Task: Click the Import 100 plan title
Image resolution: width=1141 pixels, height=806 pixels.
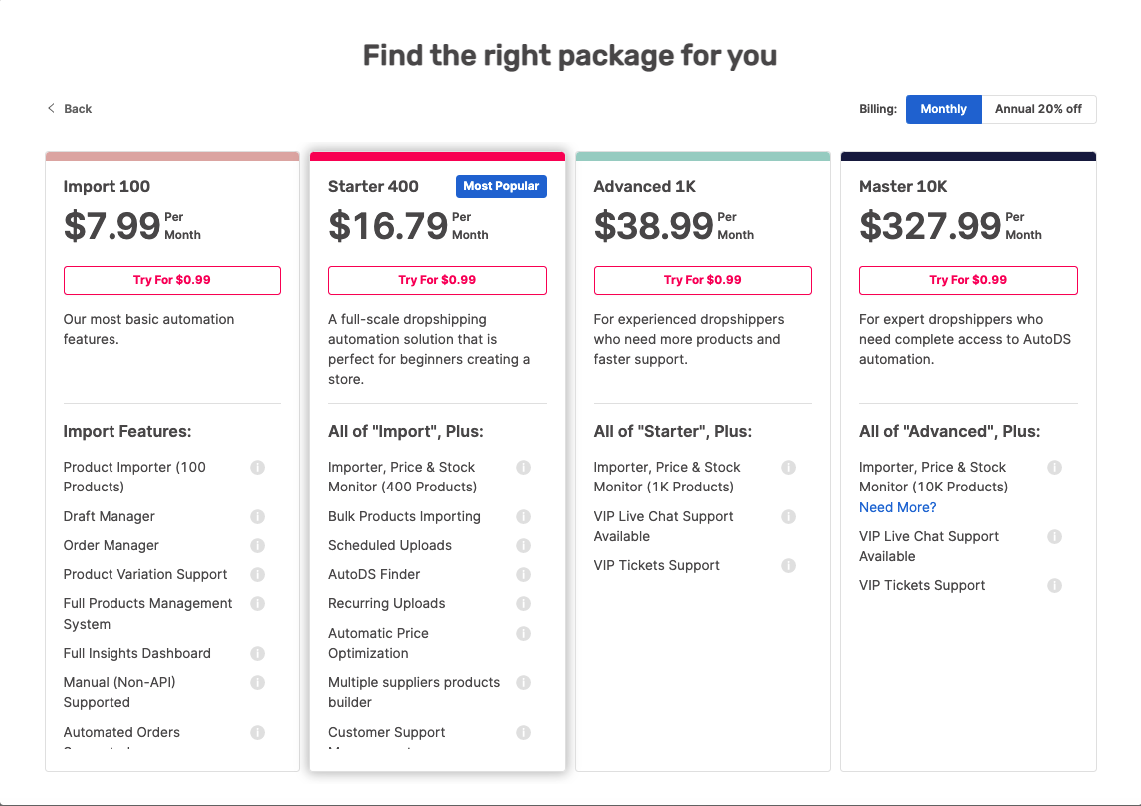Action: pos(107,186)
